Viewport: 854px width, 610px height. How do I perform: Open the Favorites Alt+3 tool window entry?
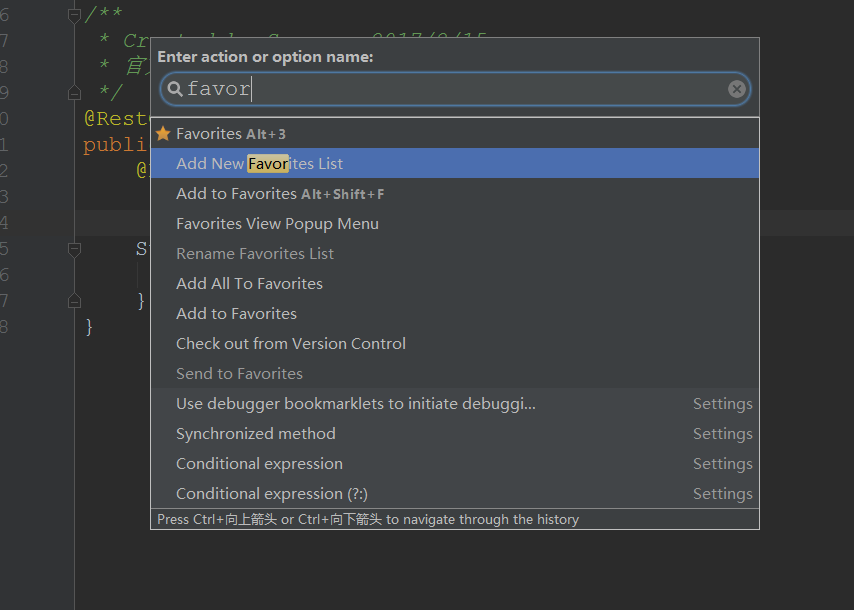coord(231,133)
